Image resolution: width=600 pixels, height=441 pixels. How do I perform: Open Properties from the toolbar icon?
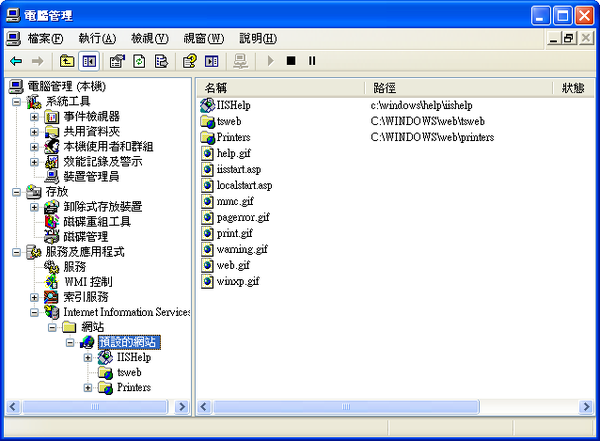pos(117,61)
